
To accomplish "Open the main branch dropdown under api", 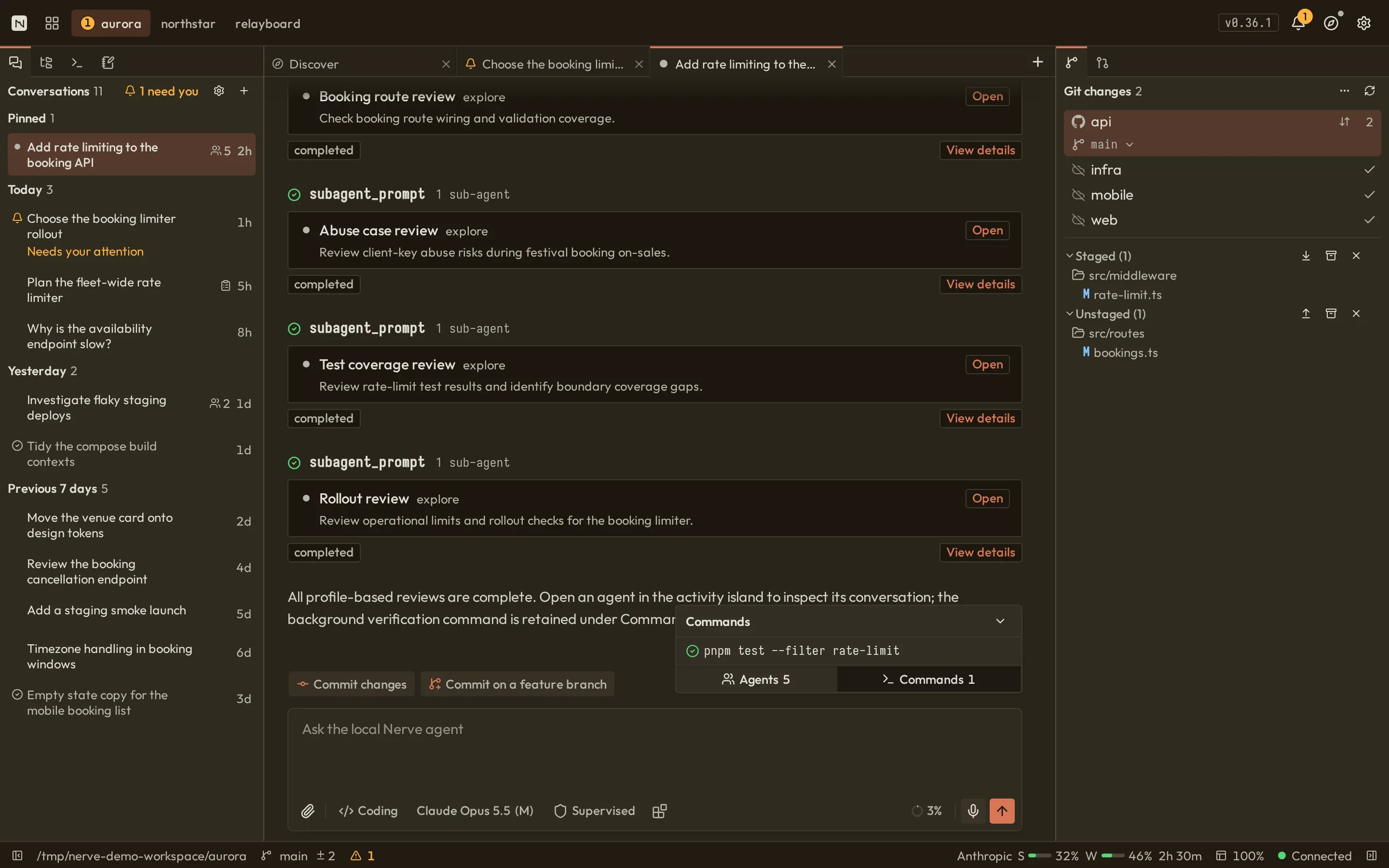I will click(x=1103, y=145).
